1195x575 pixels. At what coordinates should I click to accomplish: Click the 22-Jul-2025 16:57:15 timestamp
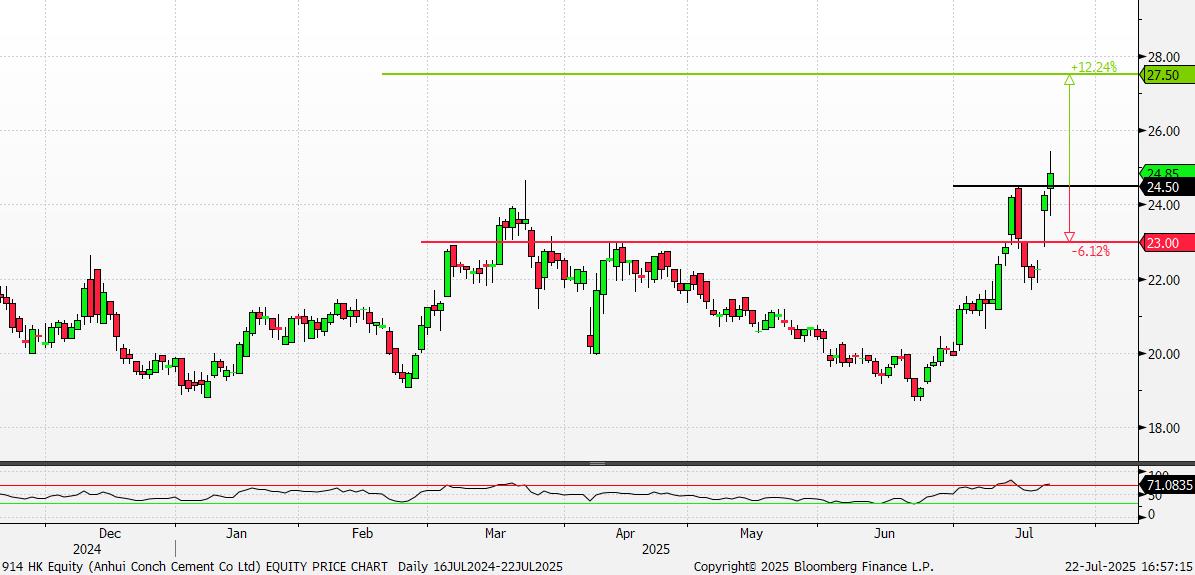click(1127, 567)
